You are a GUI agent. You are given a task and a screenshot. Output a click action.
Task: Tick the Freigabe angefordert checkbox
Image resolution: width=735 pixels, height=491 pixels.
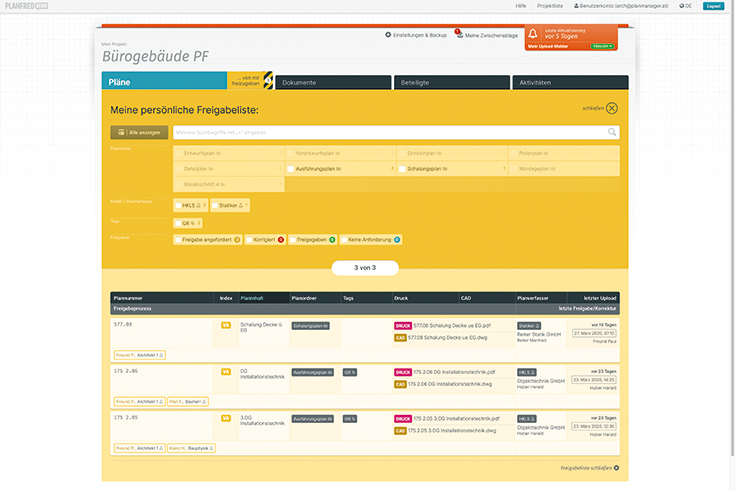[178, 240]
